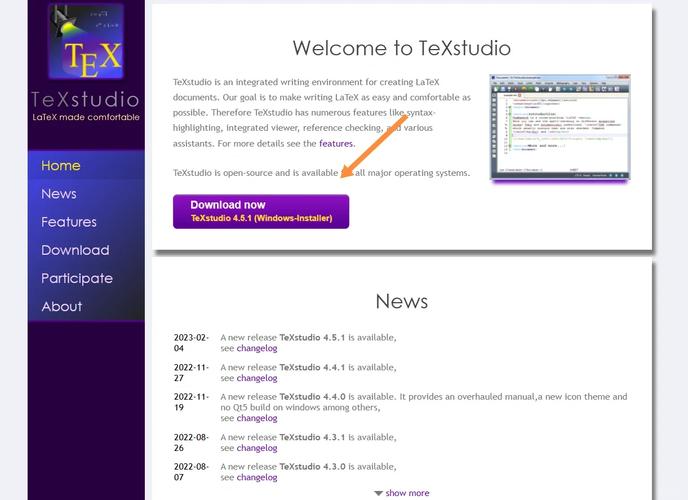Open the TeXstudio screenshot thumbnail
The height and width of the screenshot is (500, 688).
point(560,128)
